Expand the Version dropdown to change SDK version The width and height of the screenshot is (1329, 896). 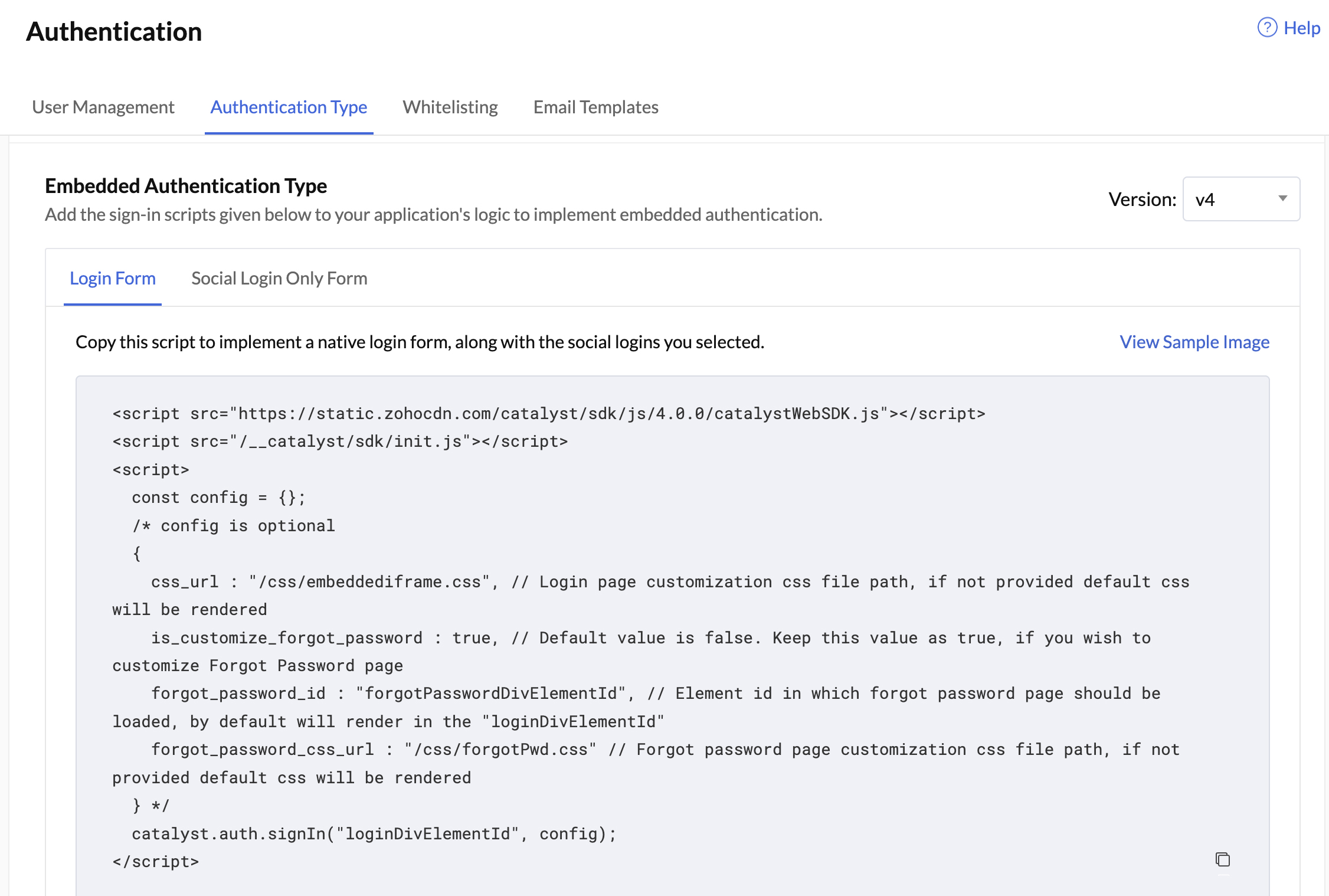point(1282,199)
